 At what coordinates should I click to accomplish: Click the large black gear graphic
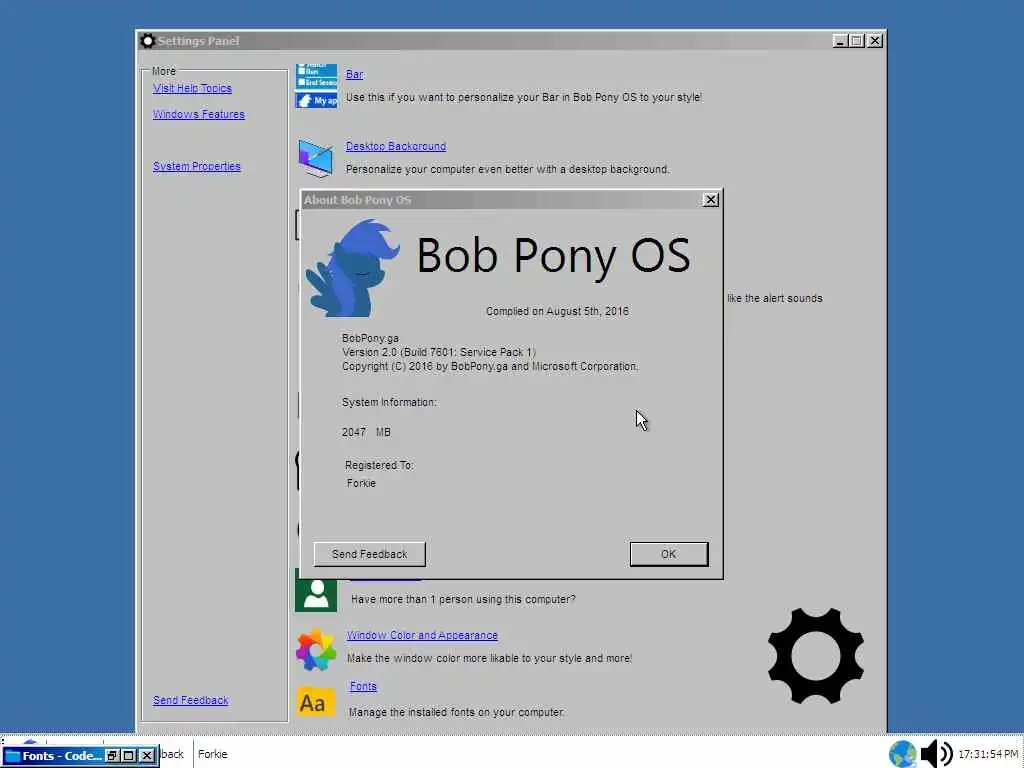[x=816, y=656]
